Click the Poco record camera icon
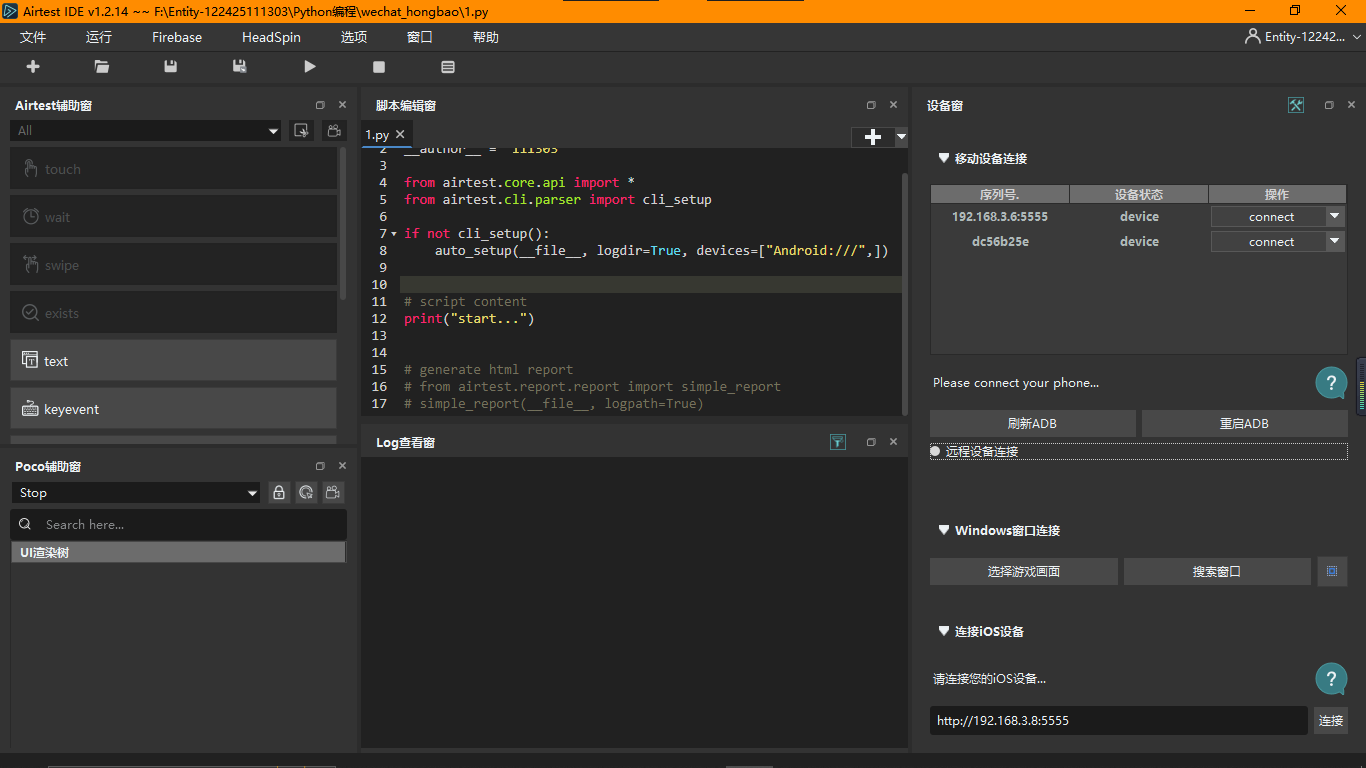Viewport: 1366px width, 768px height. [333, 492]
